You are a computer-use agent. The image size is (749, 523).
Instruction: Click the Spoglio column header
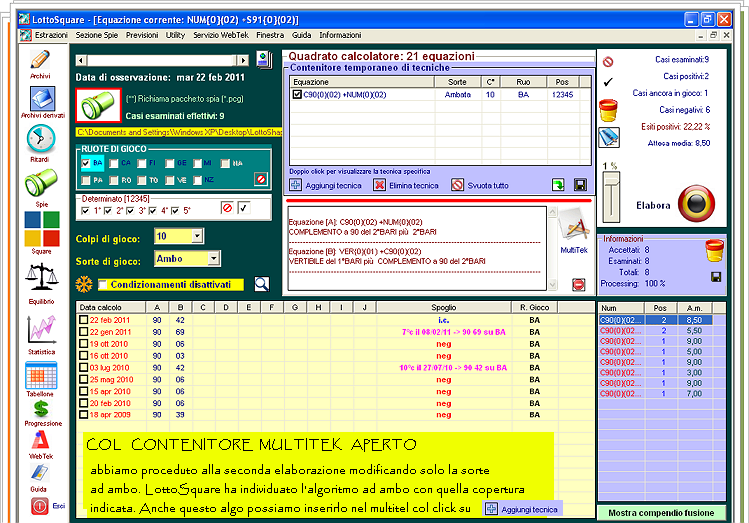444,308
